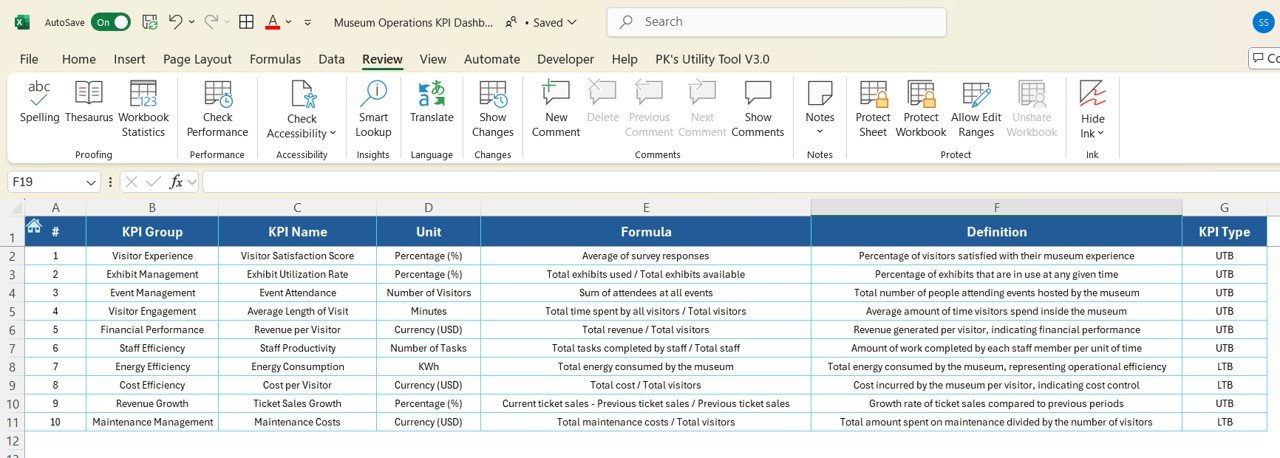Click the home icon in cell A1

(x=33, y=226)
